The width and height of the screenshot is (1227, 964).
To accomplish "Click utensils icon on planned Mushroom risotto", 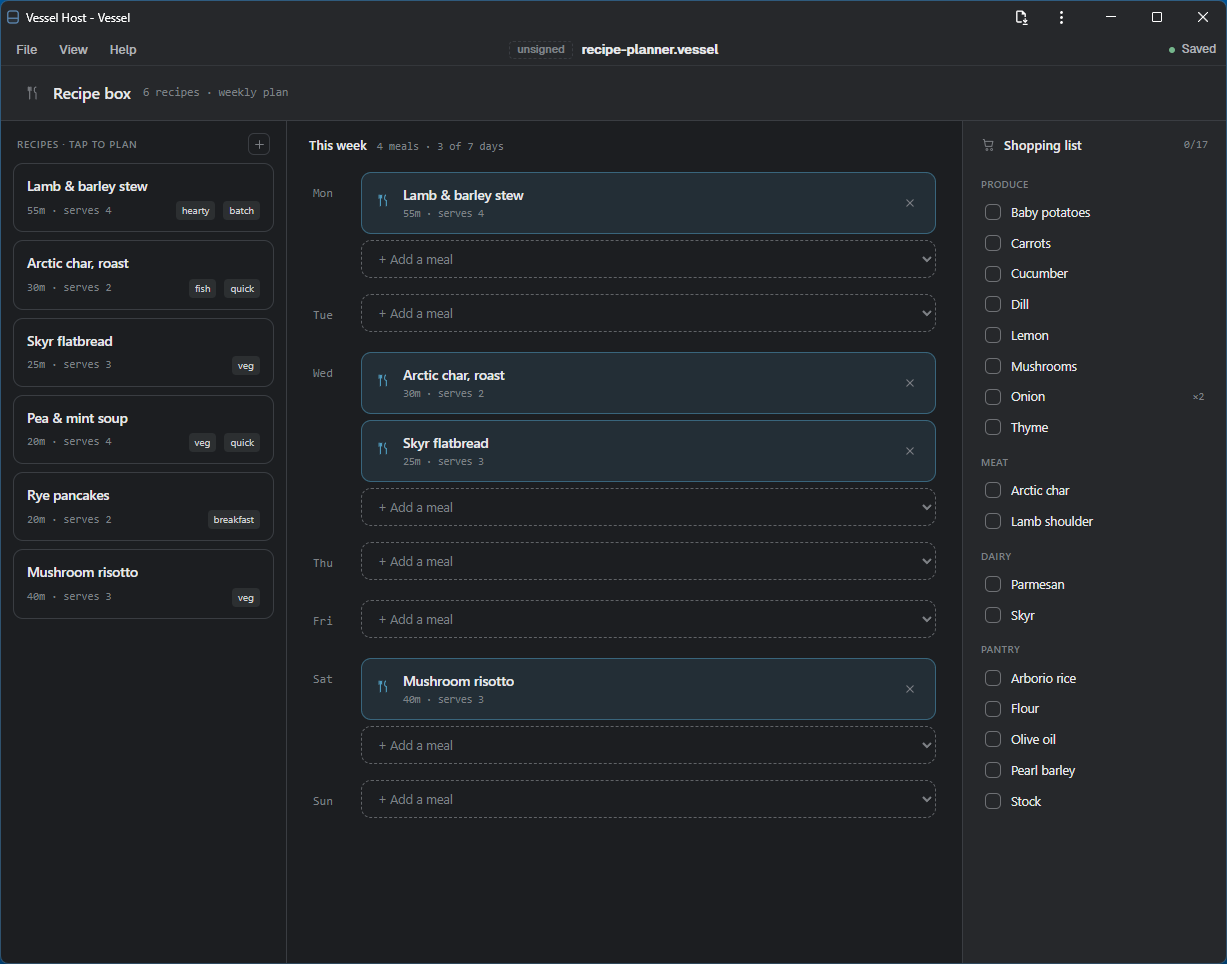I will (383, 687).
